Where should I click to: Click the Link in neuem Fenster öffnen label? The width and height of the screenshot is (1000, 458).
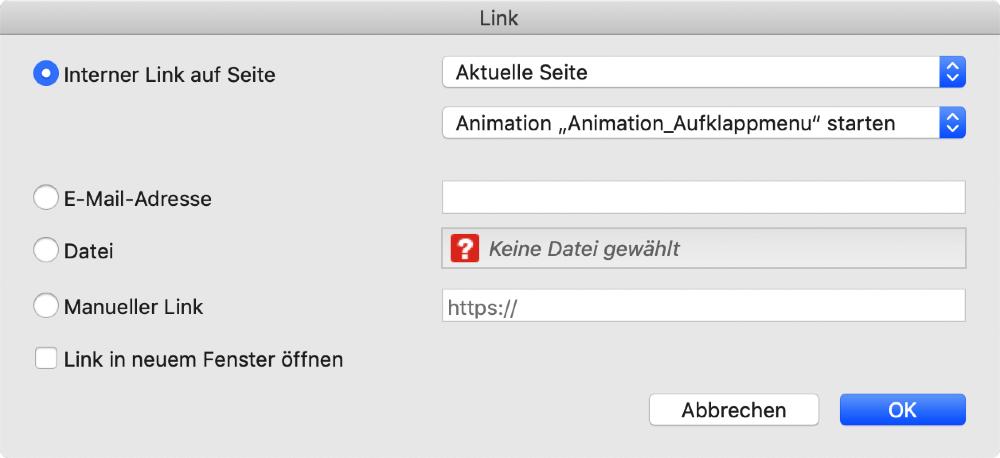[203, 358]
